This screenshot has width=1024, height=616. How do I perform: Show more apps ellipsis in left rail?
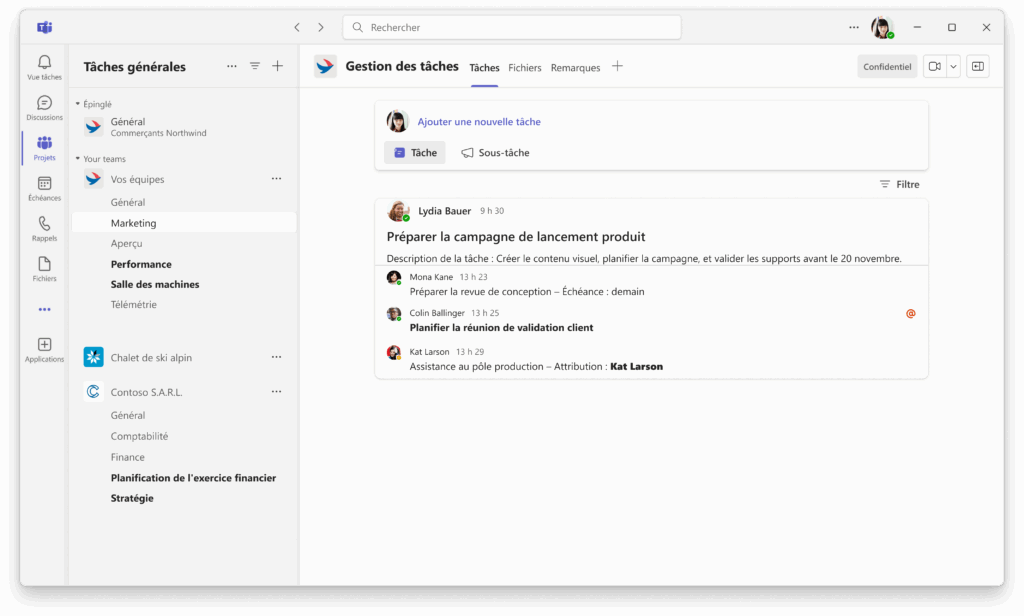(44, 310)
